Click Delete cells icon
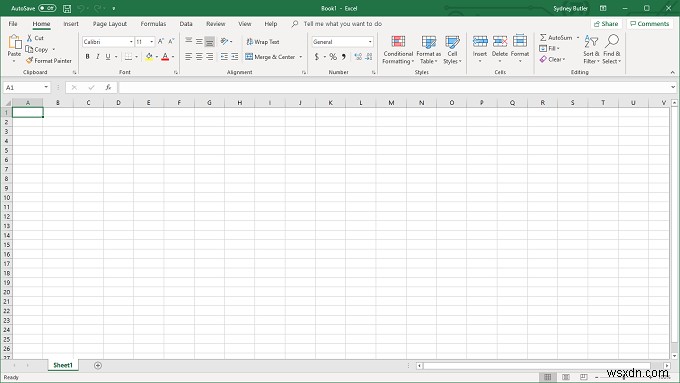This screenshot has height=383, width=680. tap(500, 42)
